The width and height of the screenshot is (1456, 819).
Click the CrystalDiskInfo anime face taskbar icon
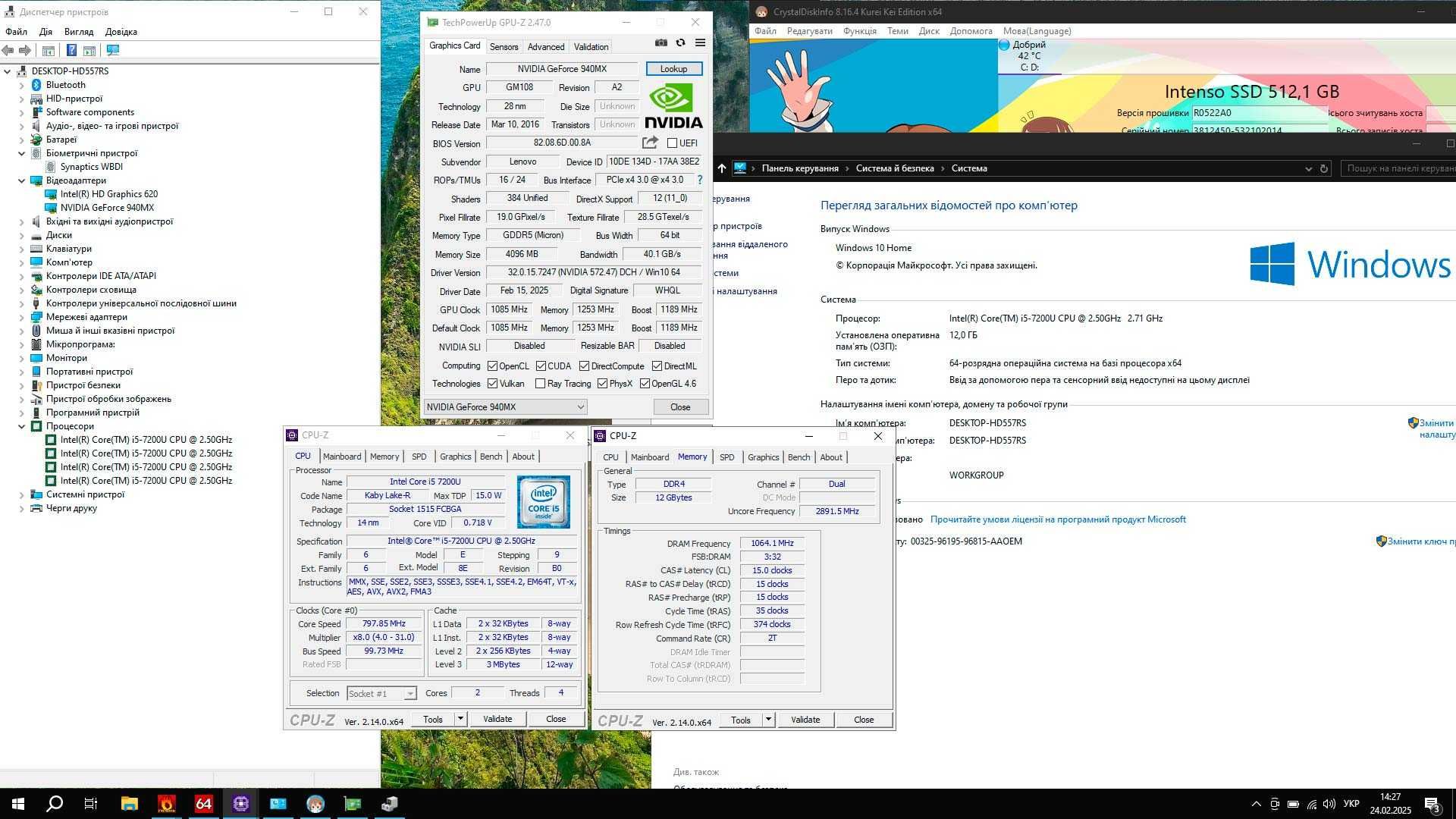tap(315, 804)
